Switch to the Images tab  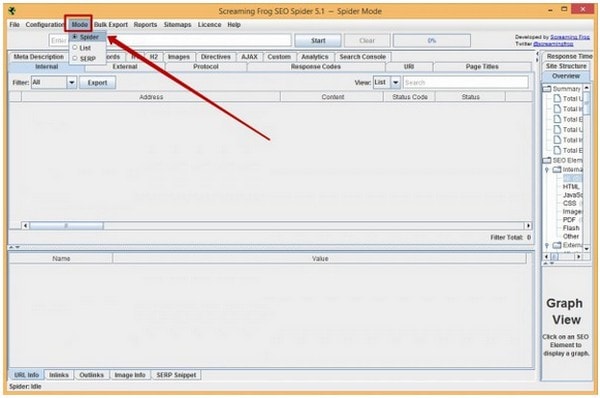pyautogui.click(x=179, y=57)
